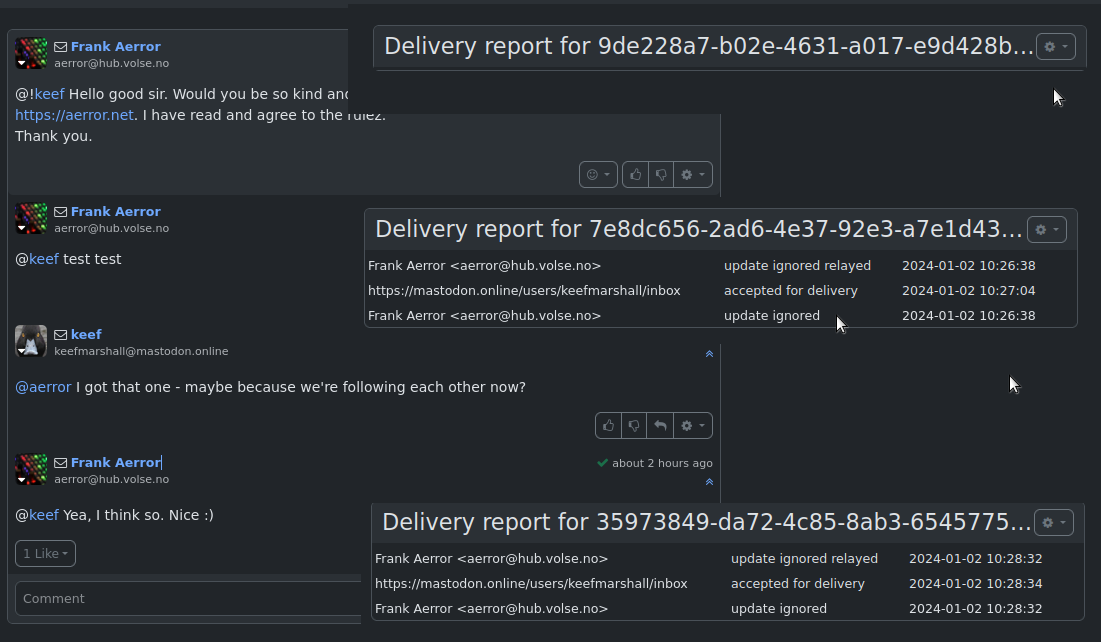1101x642 pixels.
Task: Jump to parent from keef's reply chevron
Action: point(709,354)
